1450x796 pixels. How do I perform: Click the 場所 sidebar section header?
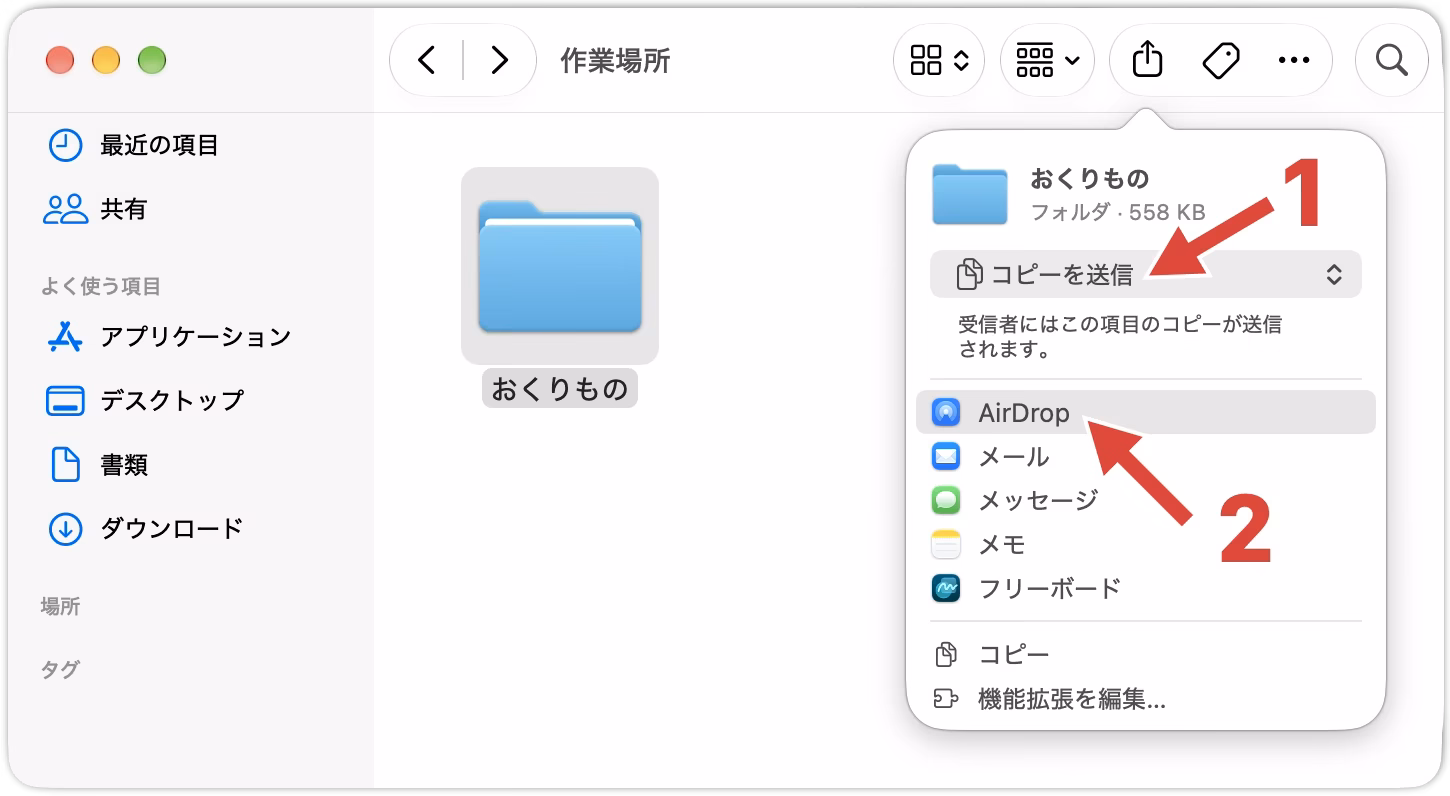point(60,607)
